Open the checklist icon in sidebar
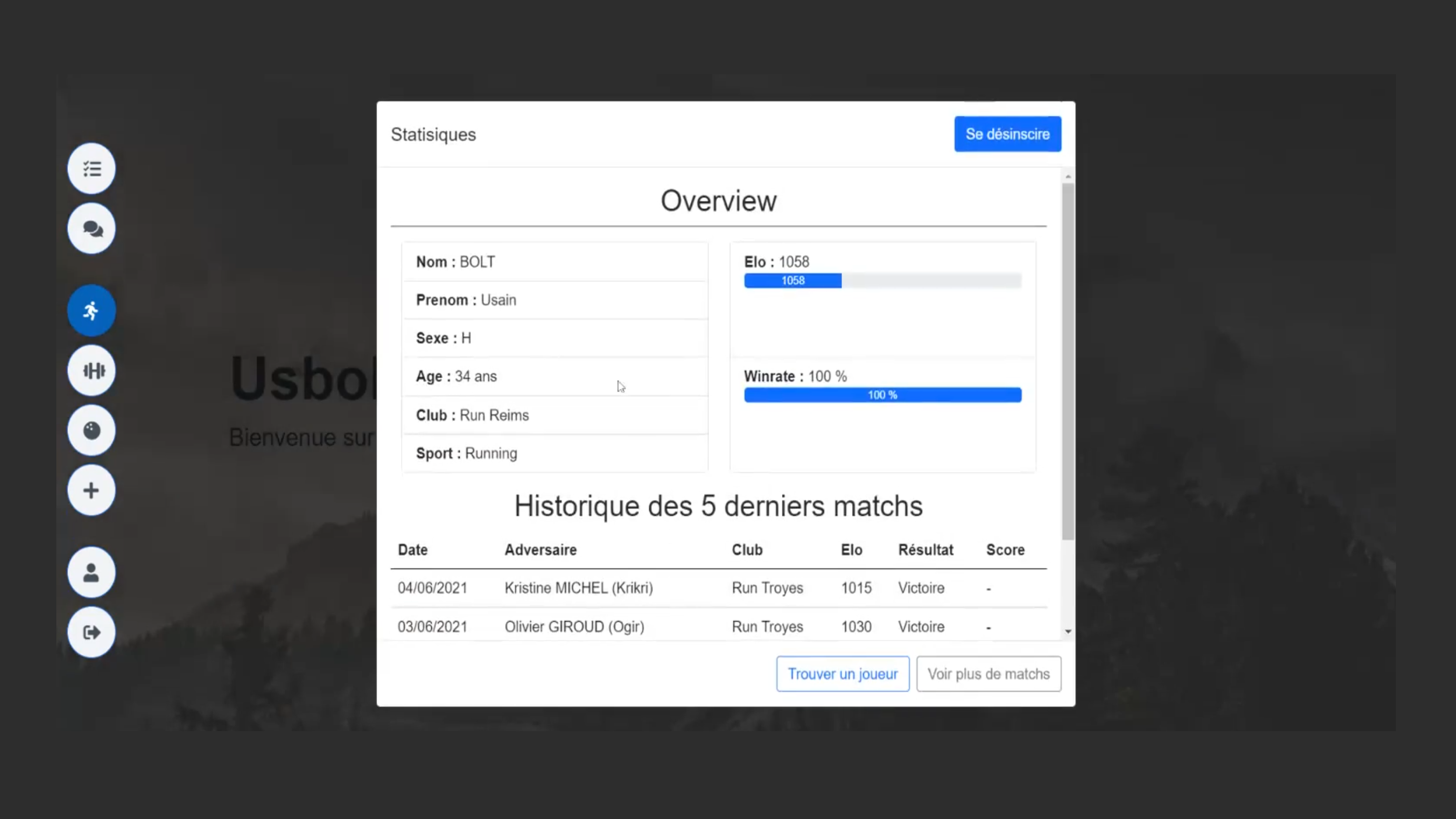The width and height of the screenshot is (1456, 819). [x=91, y=168]
